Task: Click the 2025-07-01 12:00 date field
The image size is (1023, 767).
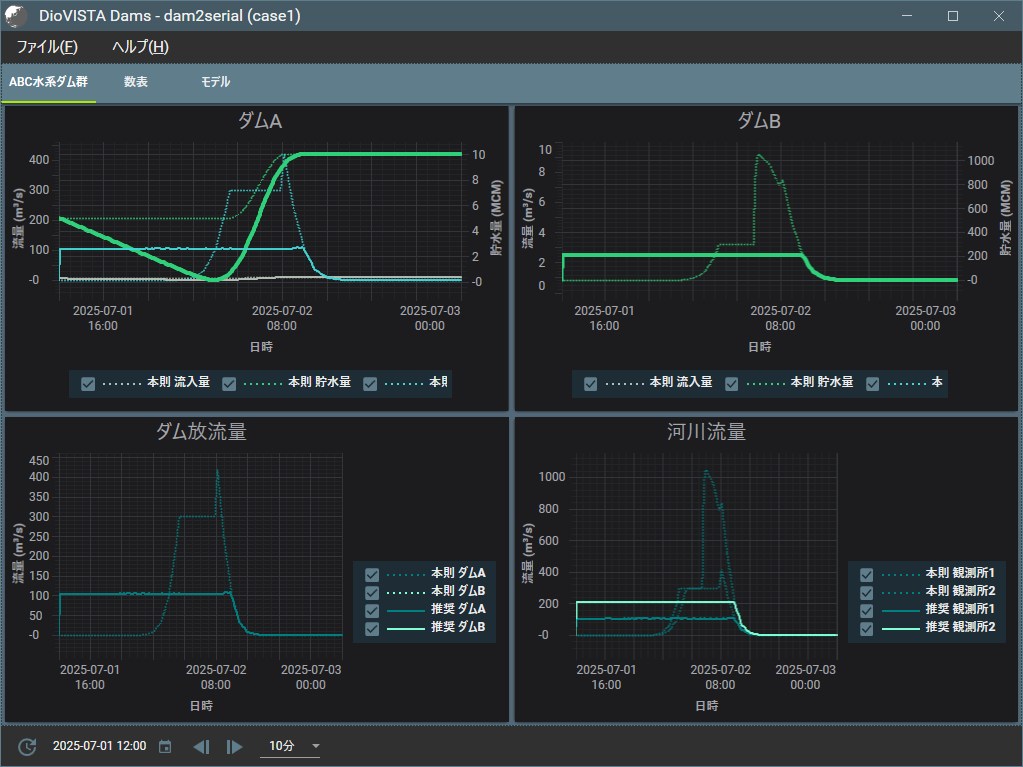Action: (99, 746)
